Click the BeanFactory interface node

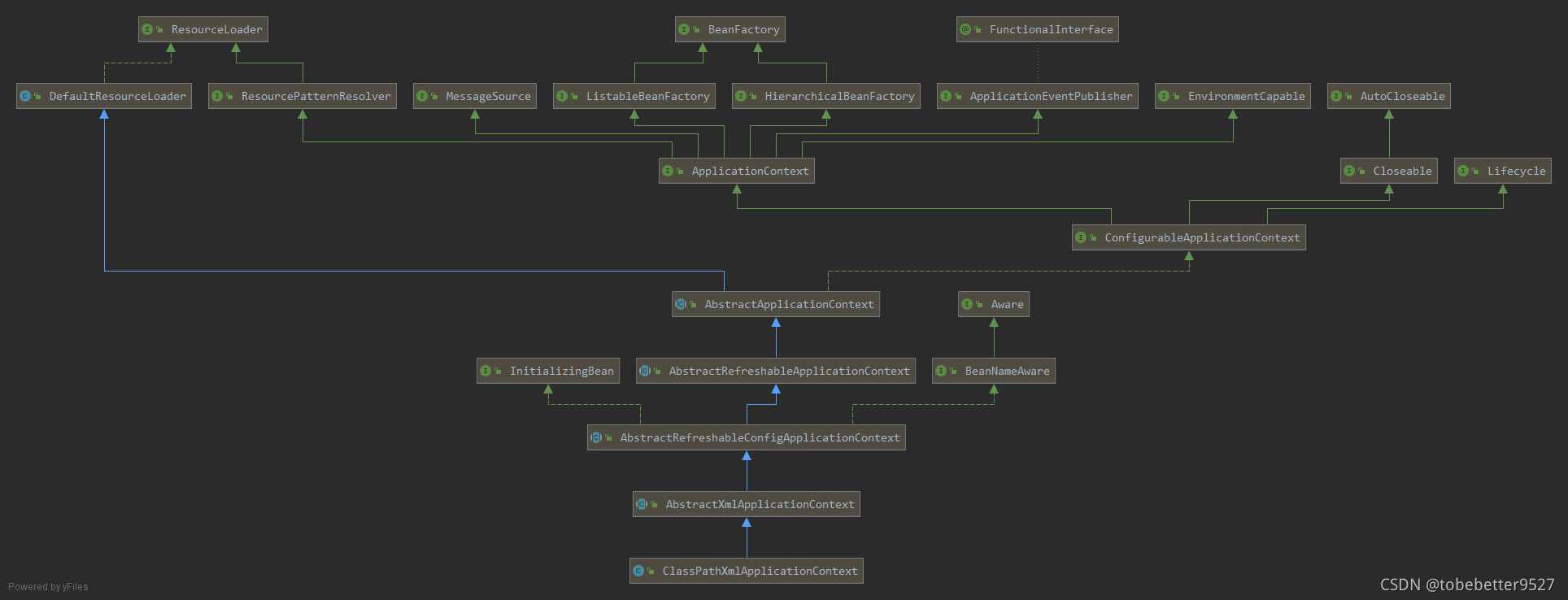[x=730, y=29]
